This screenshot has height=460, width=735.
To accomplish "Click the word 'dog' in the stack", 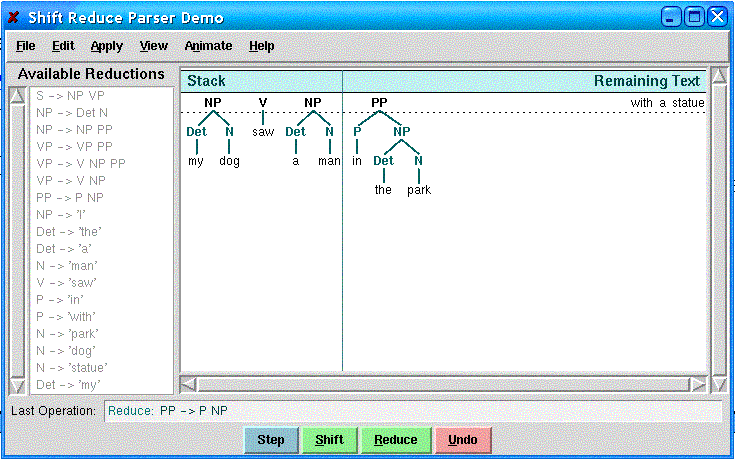I will tap(229, 161).
